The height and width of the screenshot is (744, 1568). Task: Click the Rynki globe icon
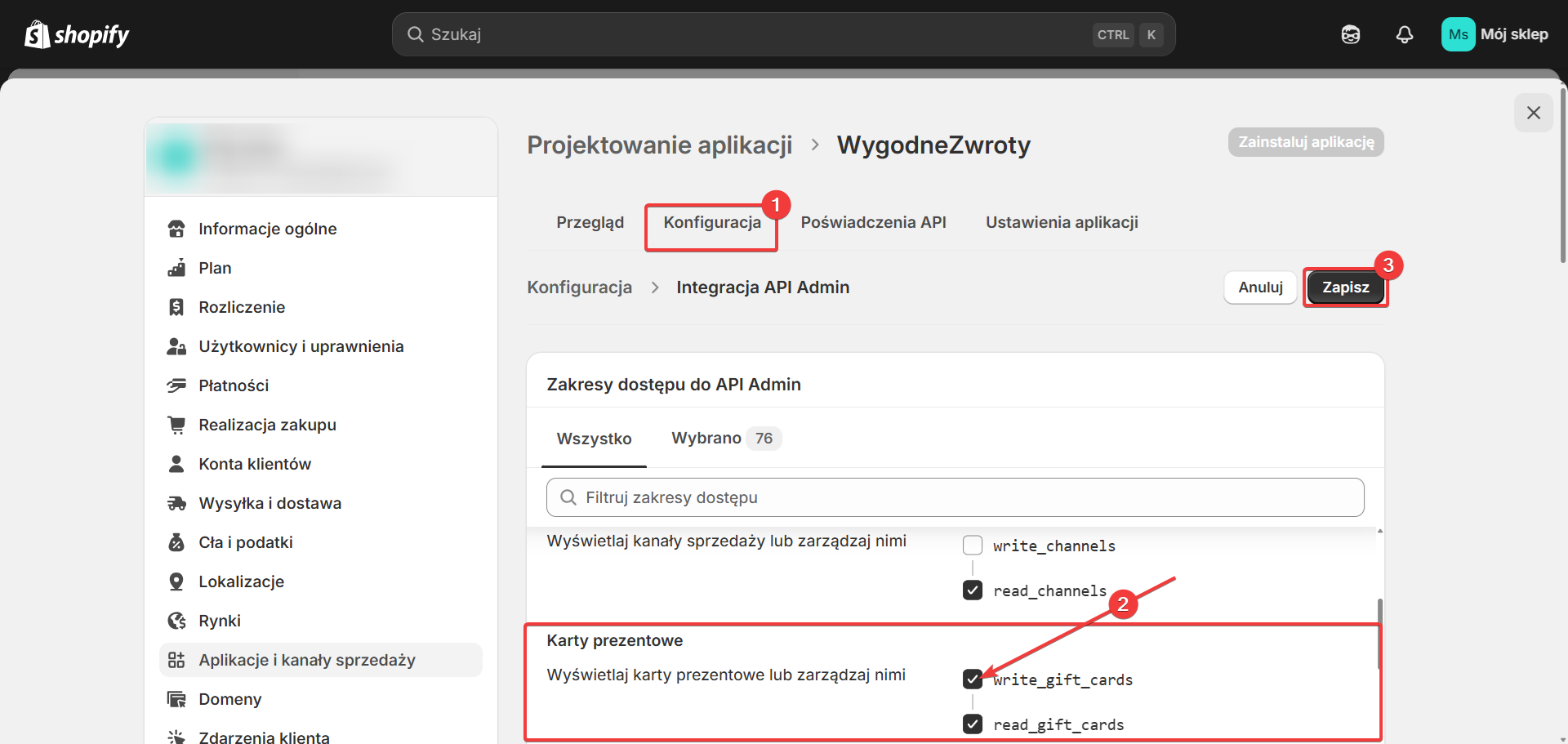(x=176, y=621)
